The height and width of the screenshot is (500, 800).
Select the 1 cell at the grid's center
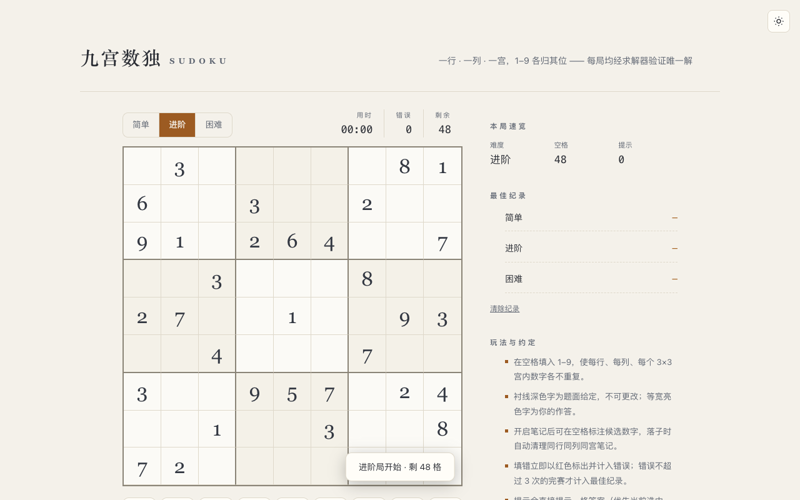(292, 316)
